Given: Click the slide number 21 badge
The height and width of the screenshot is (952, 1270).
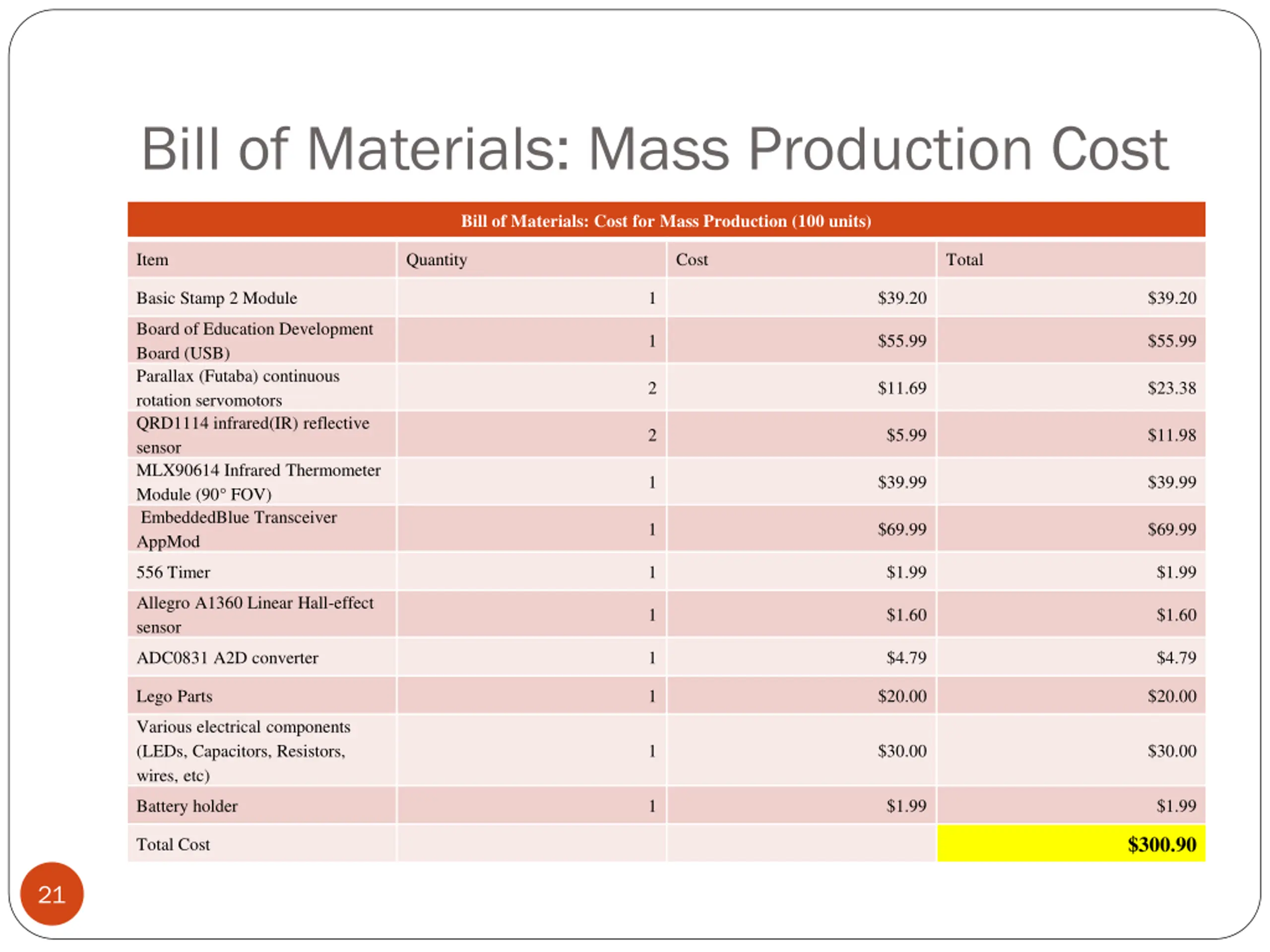Looking at the screenshot, I should click(52, 894).
